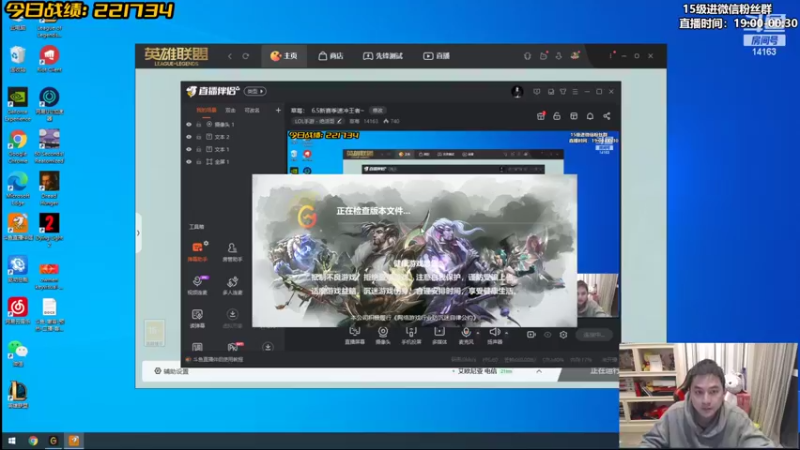Open the 多人连麦 tool
Image resolution: width=800 pixels, height=450 pixels.
pyautogui.click(x=232, y=285)
